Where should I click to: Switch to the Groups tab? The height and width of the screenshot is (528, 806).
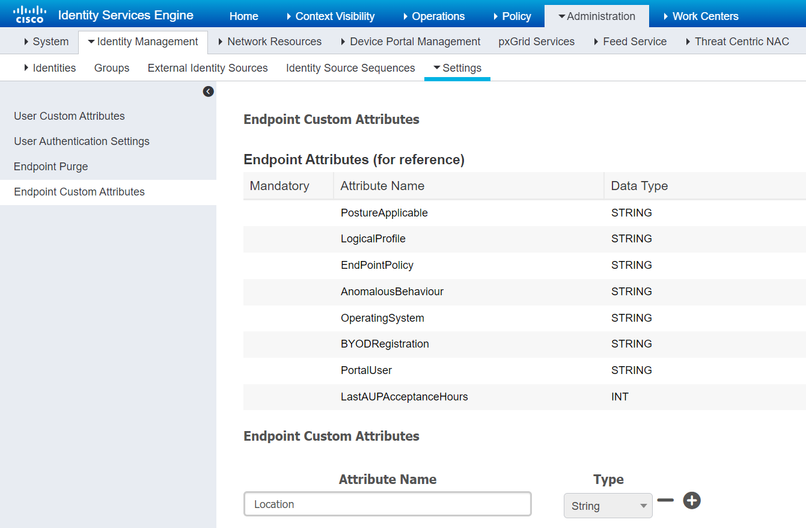(112, 68)
